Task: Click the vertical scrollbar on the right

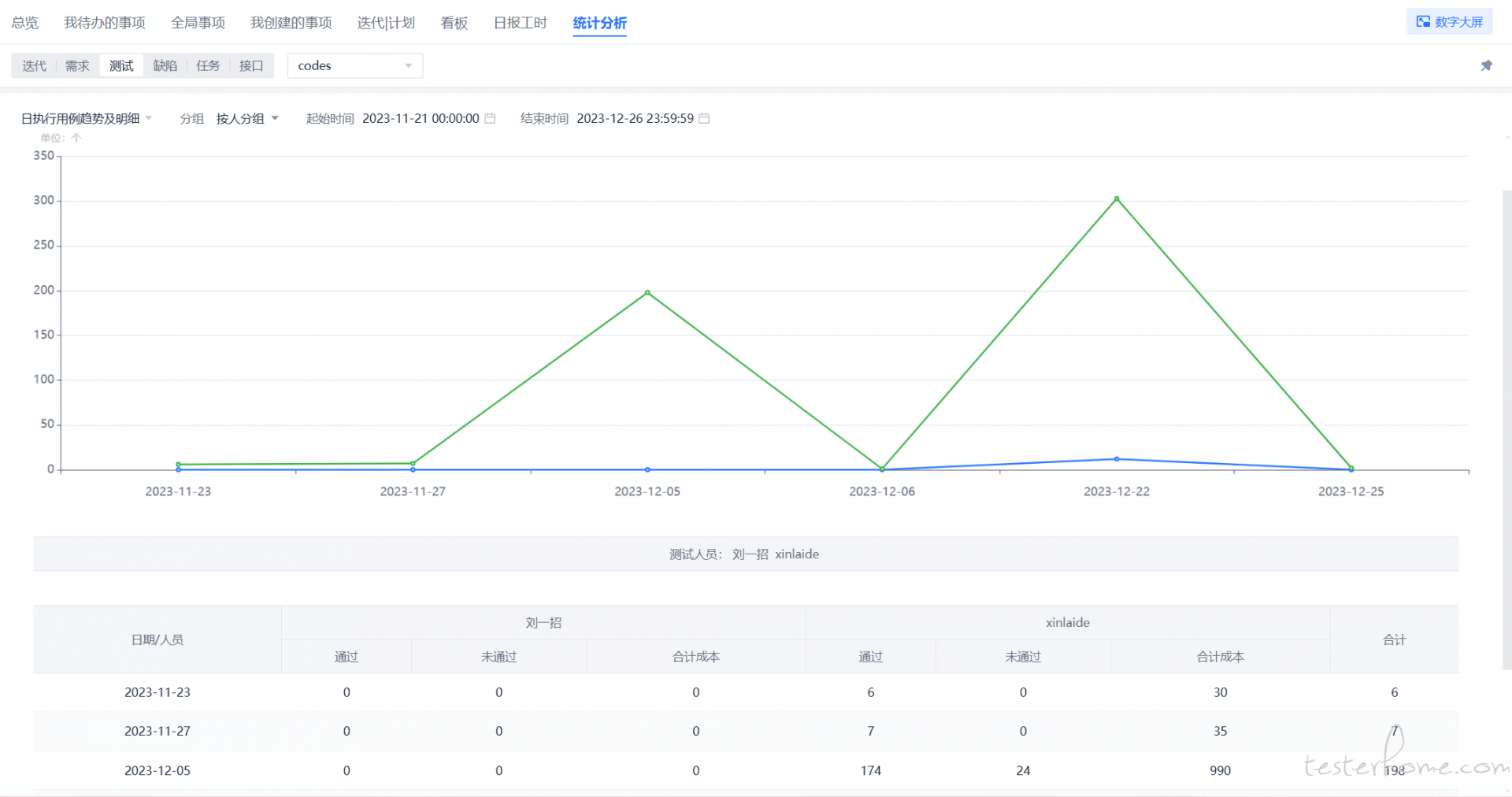Action: pyautogui.click(x=1506, y=425)
